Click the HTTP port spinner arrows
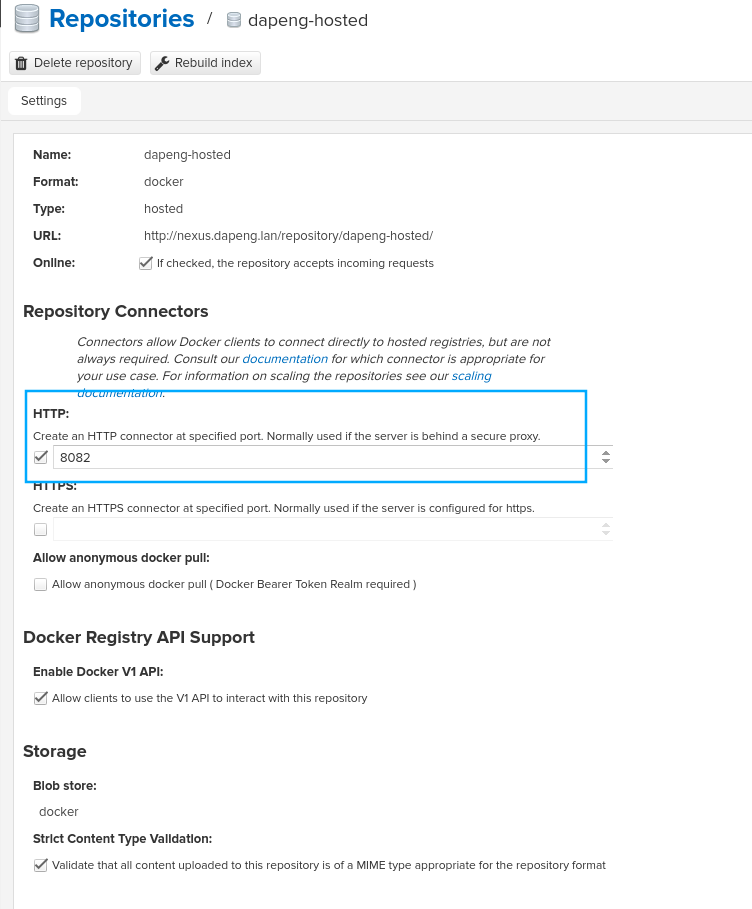This screenshot has height=909, width=752. coord(605,457)
